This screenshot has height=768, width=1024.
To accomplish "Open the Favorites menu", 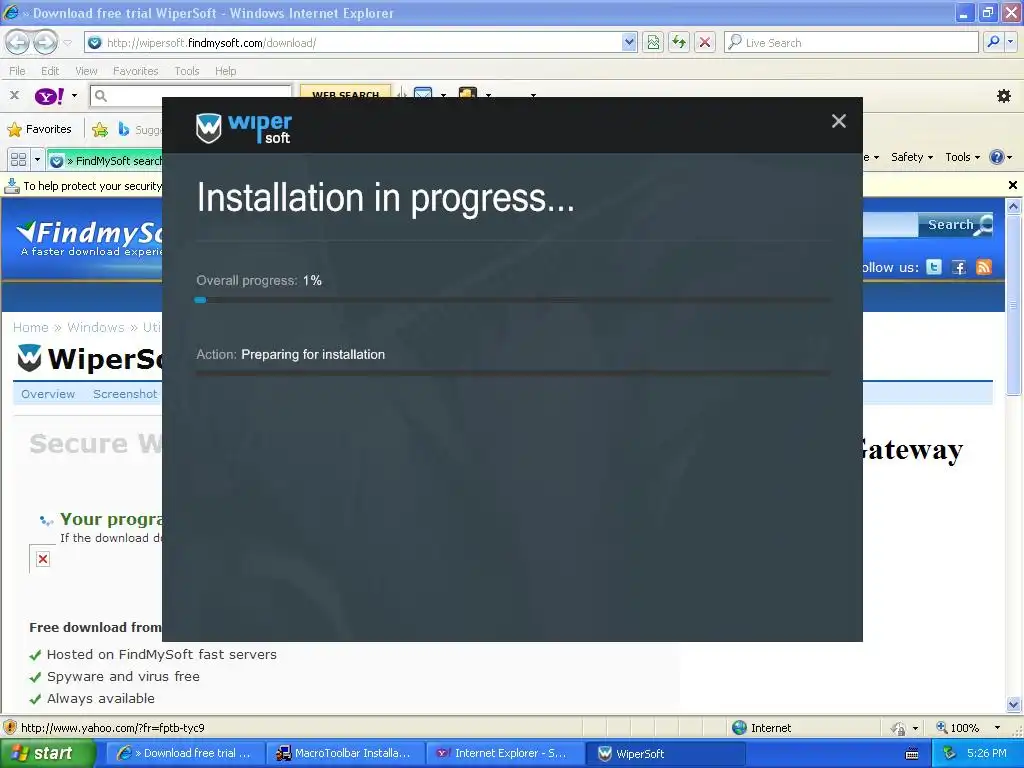I will [135, 71].
